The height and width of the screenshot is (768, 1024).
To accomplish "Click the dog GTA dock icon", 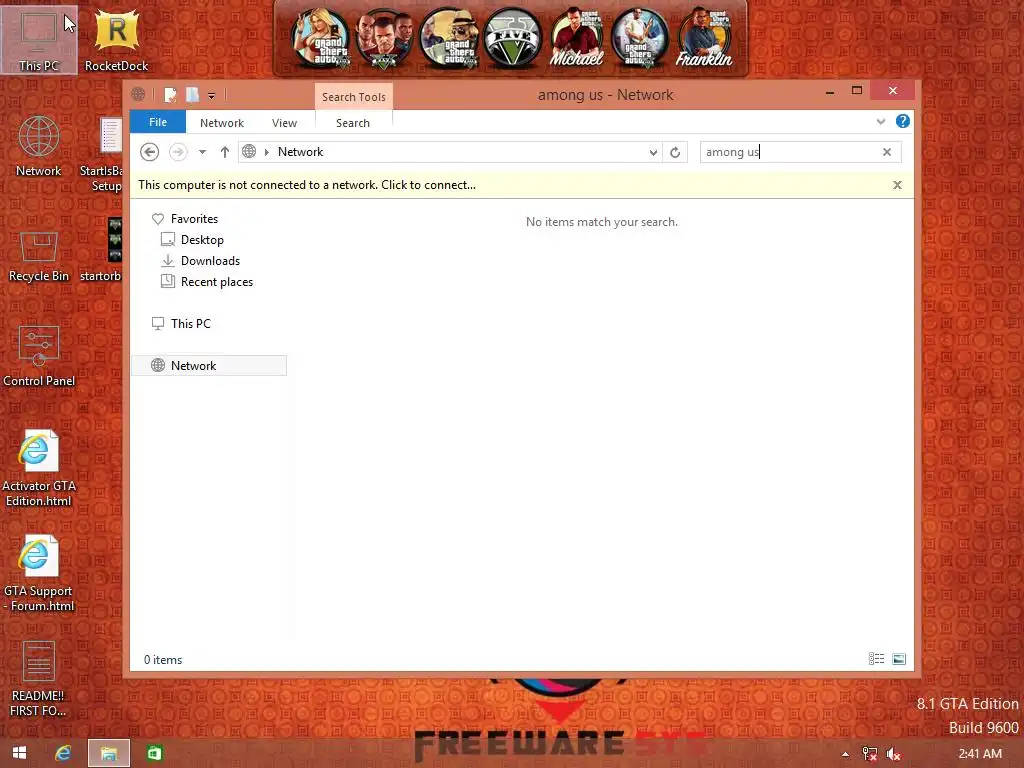I will point(449,38).
